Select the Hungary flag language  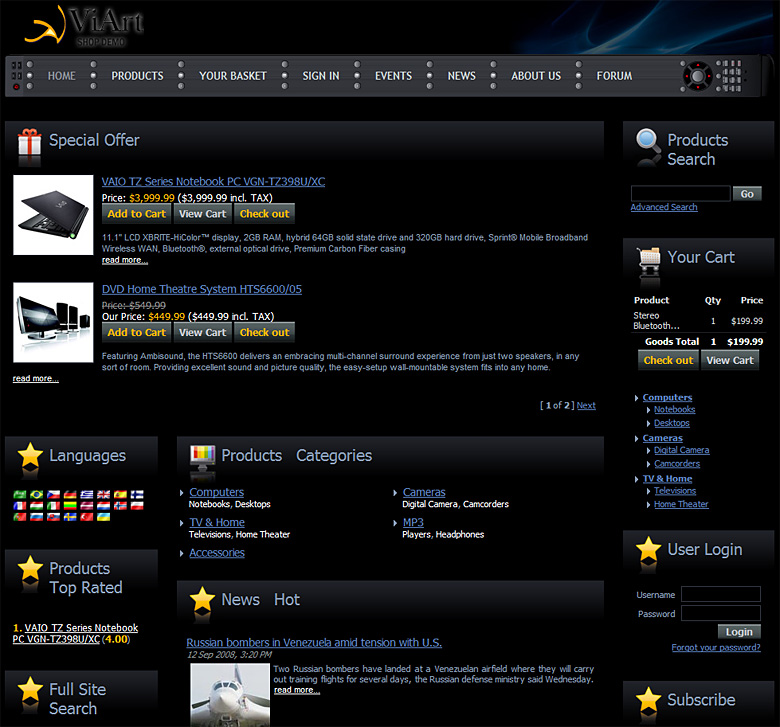coord(36,506)
